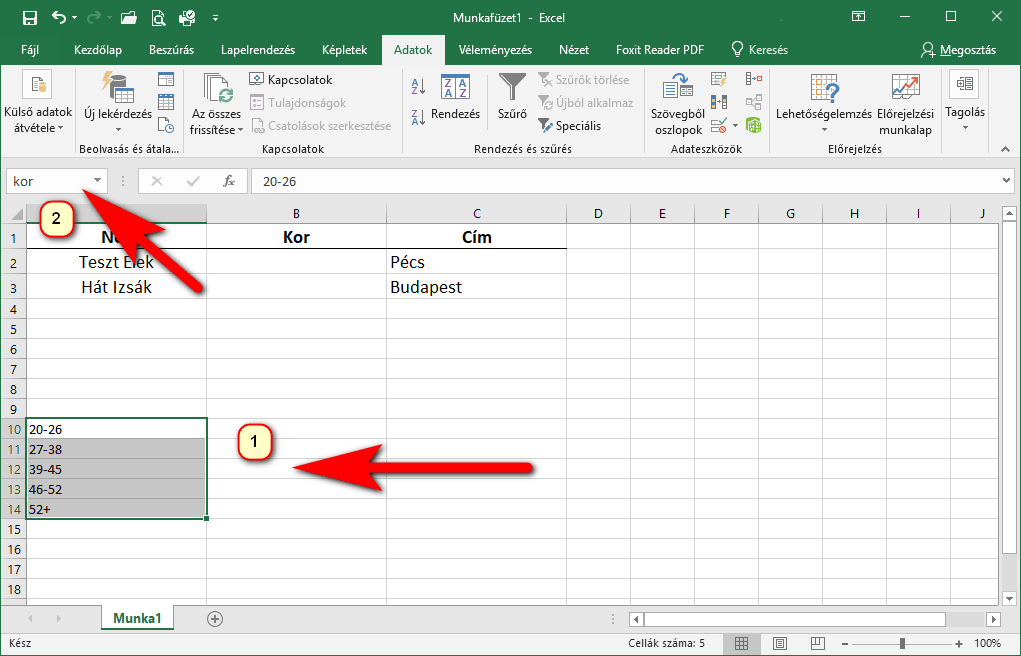Click the Külső adatok átvétele button
The width and height of the screenshot is (1021, 656).
[38, 102]
